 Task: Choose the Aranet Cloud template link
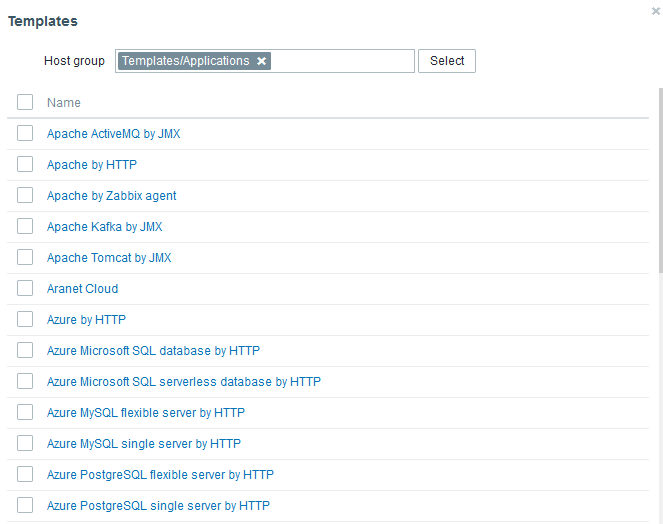(x=82, y=289)
